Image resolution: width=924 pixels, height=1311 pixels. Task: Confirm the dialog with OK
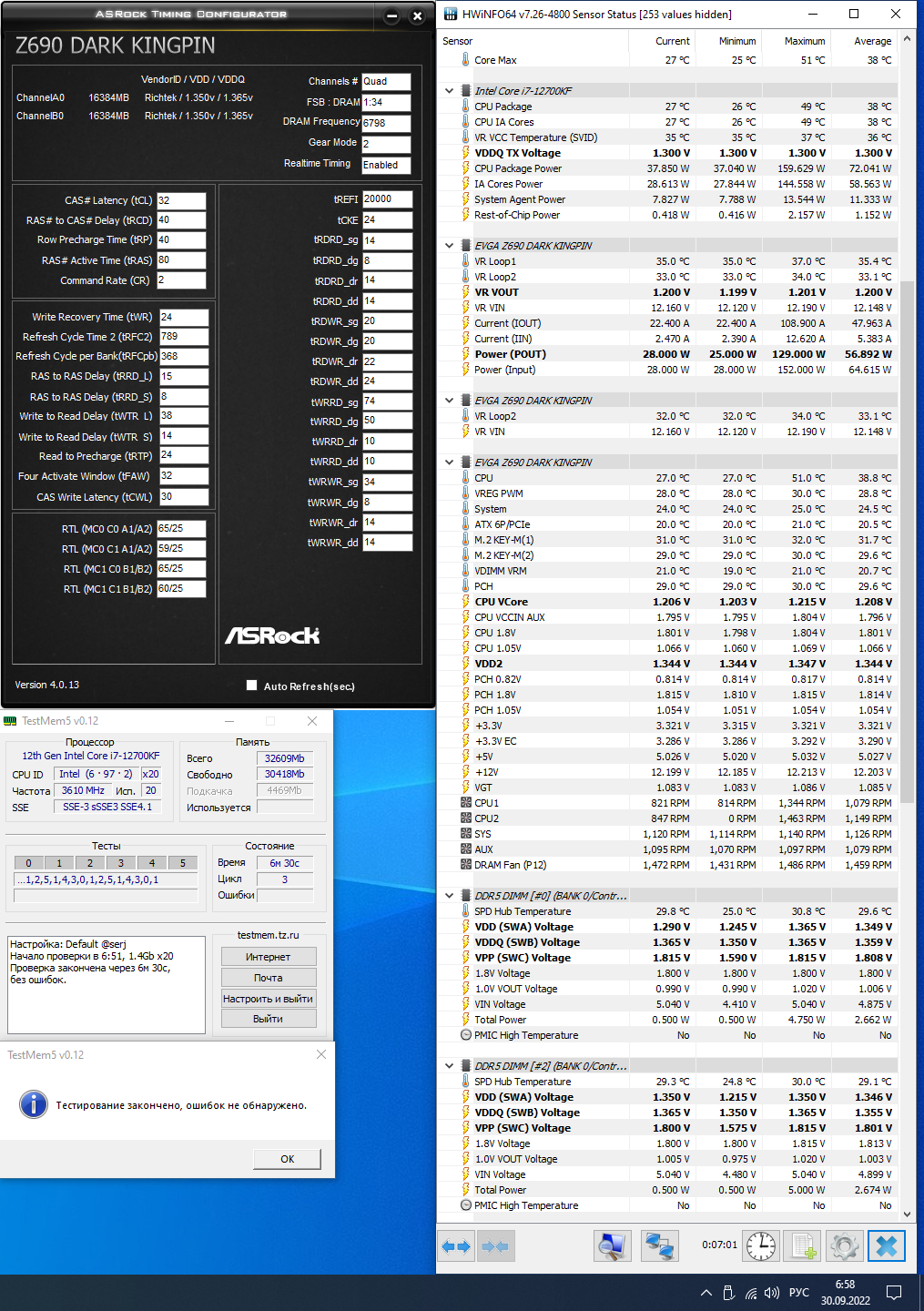point(287,1159)
